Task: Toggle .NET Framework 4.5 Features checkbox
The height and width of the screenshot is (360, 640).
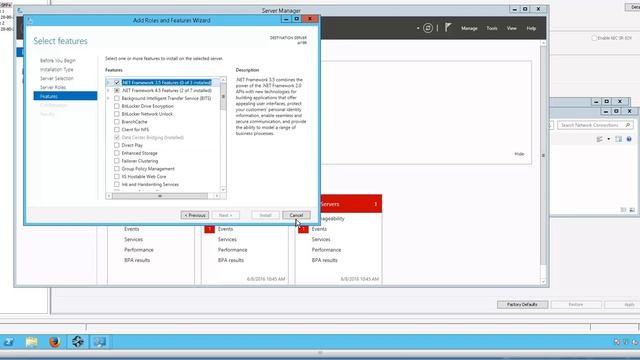Action: 117,90
